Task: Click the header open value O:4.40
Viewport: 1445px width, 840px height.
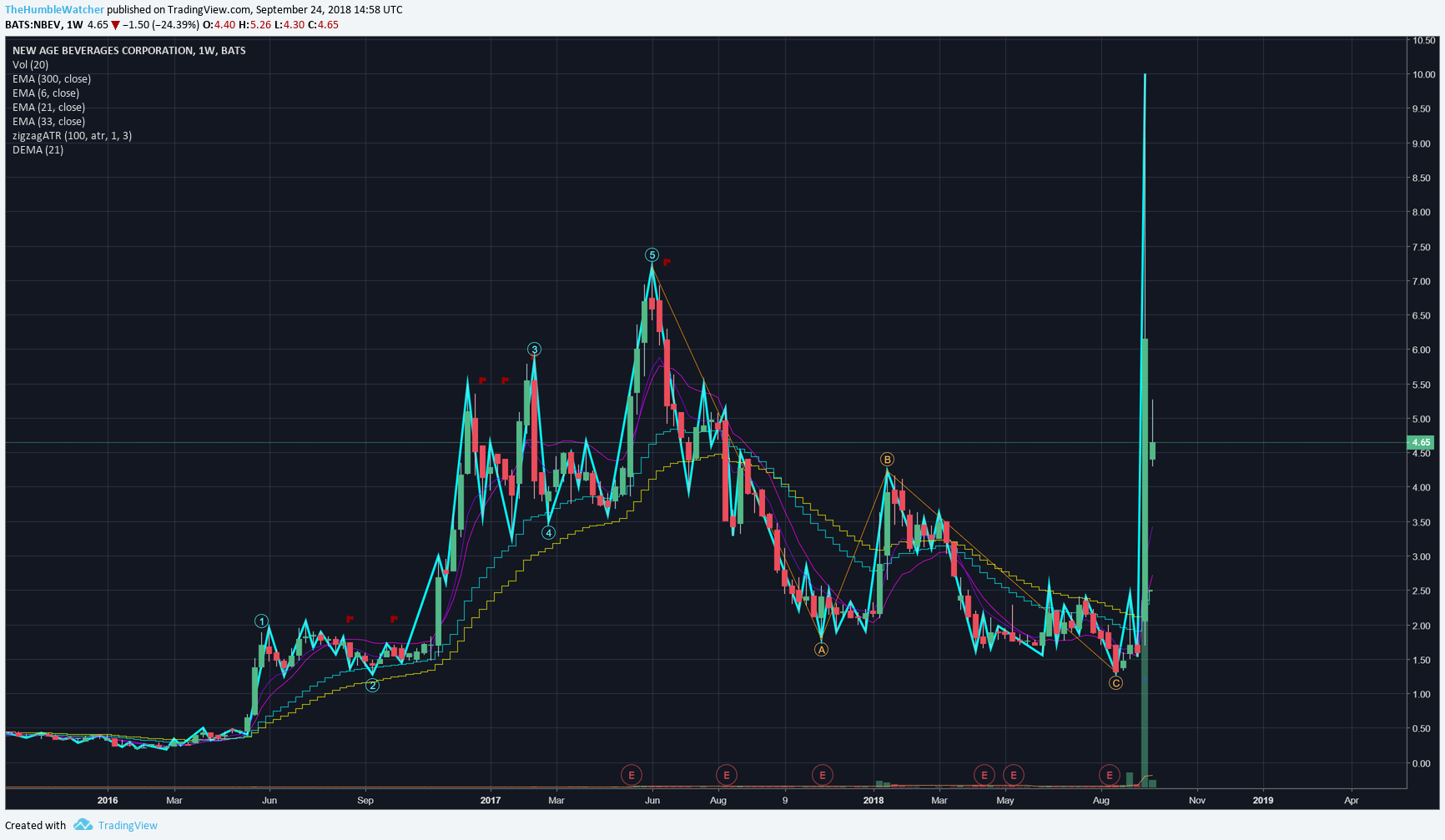Action: tap(219, 25)
